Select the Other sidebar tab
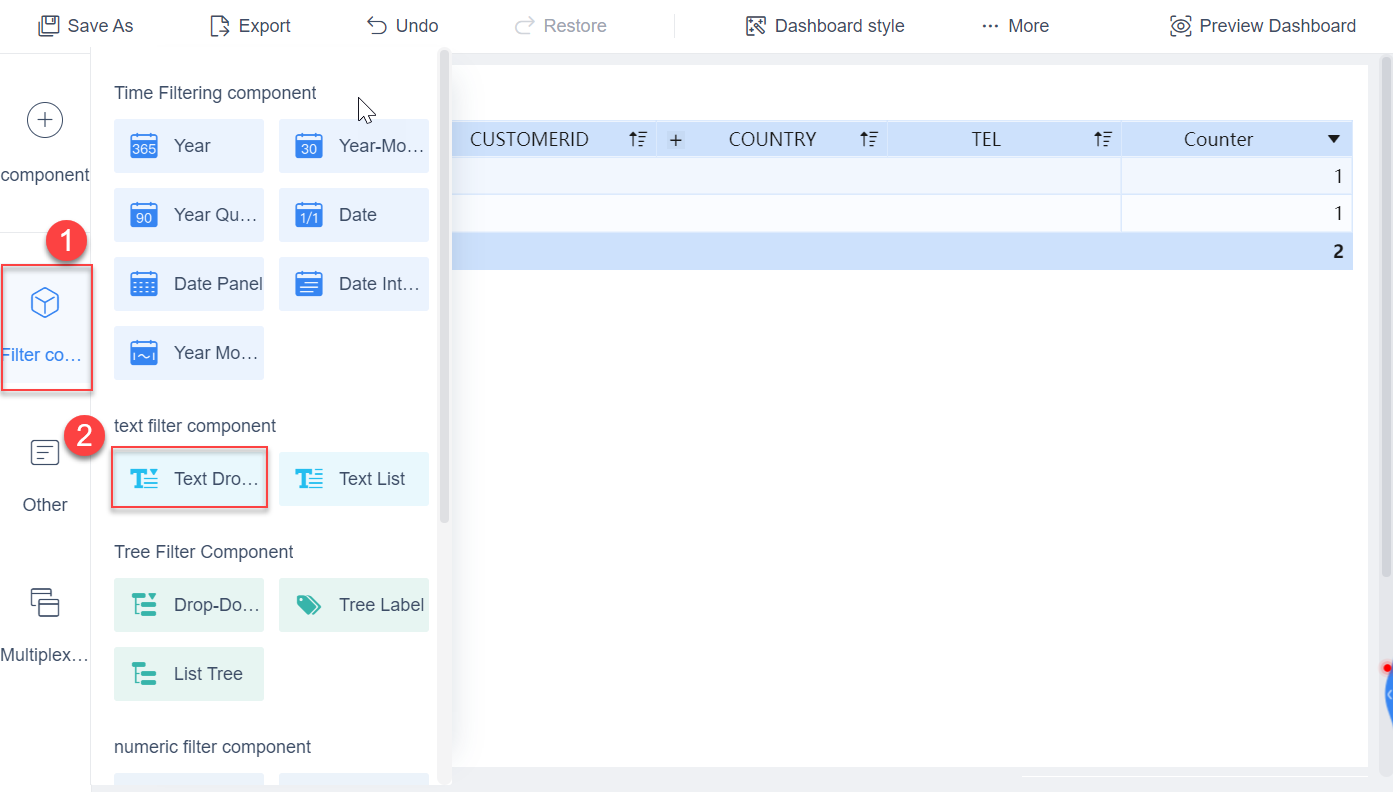Viewport: 1393px width, 792px height. [45, 475]
